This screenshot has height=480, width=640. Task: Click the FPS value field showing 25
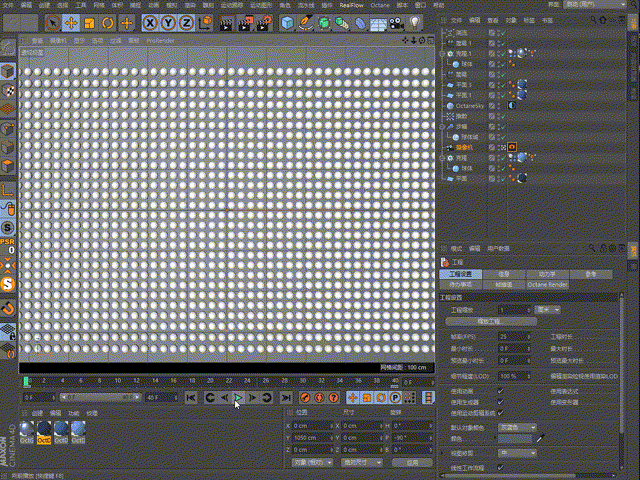tap(514, 337)
